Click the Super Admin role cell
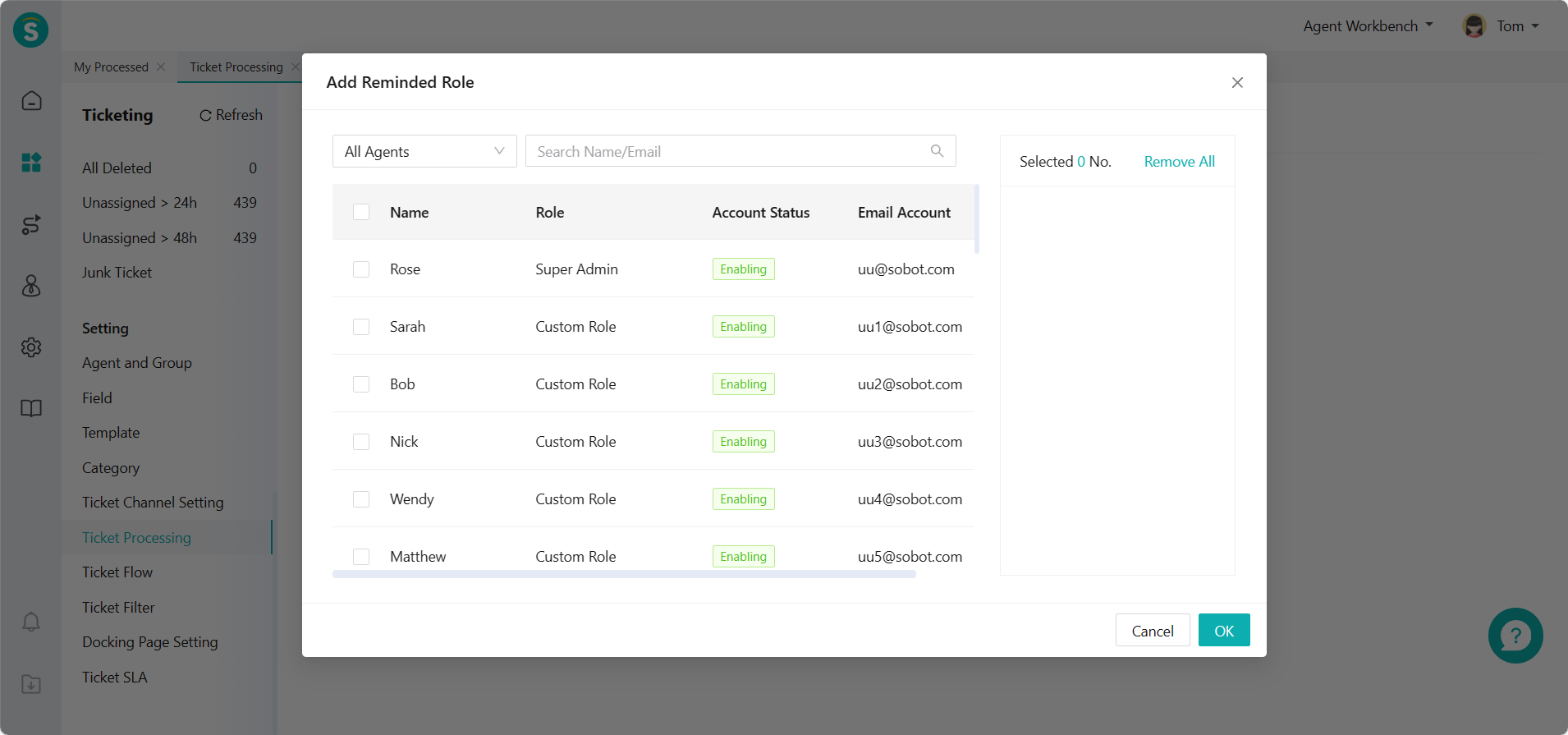This screenshot has width=1568, height=735. 576,269
